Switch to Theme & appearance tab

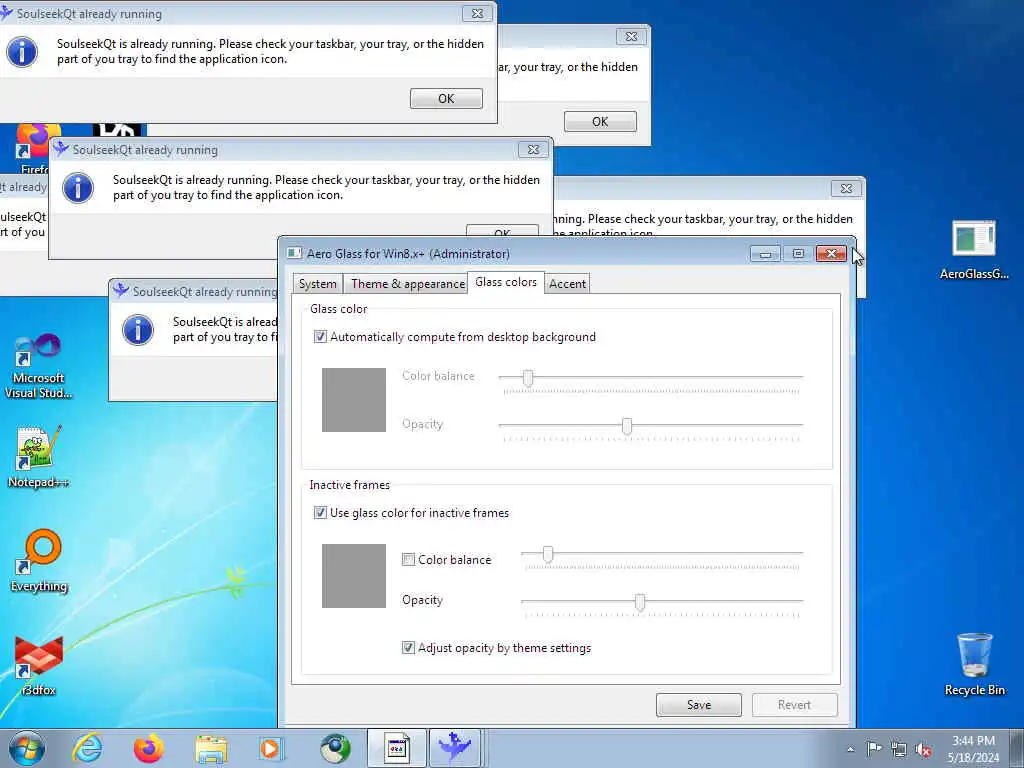(408, 283)
